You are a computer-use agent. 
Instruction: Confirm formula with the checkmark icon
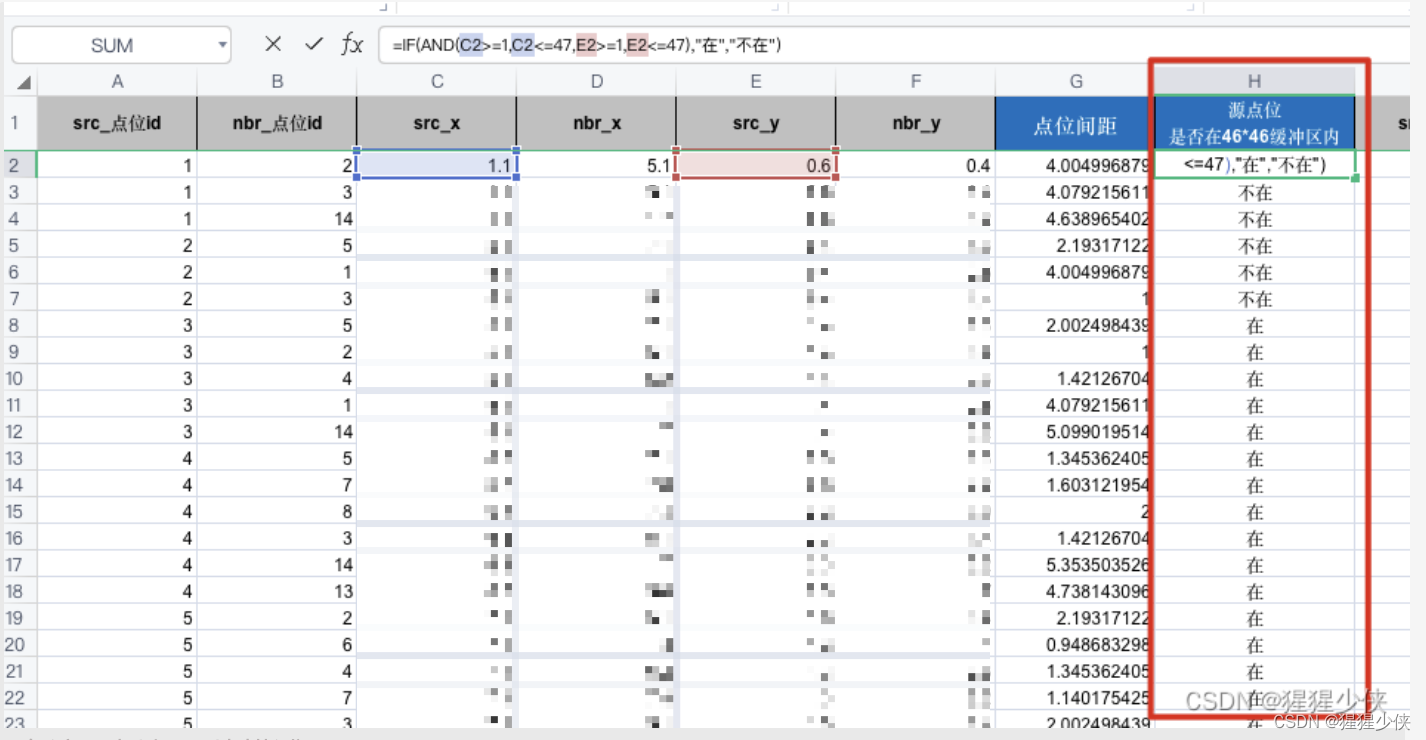(x=314, y=44)
